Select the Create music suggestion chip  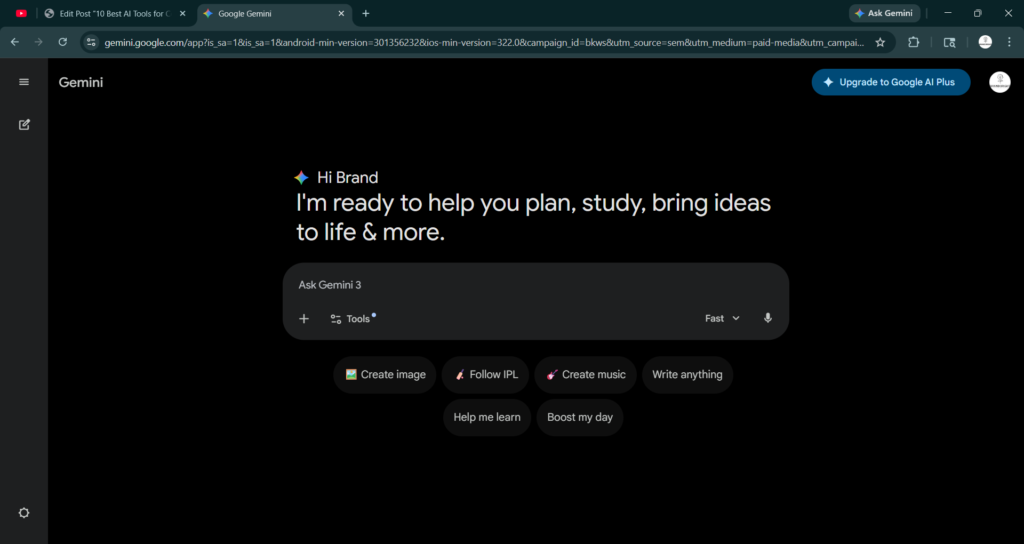coord(586,375)
